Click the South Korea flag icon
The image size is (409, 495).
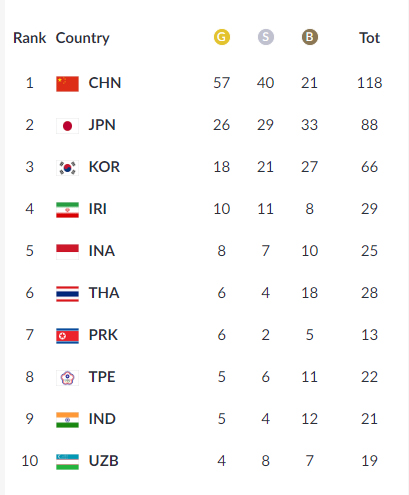pyautogui.click(x=67, y=168)
